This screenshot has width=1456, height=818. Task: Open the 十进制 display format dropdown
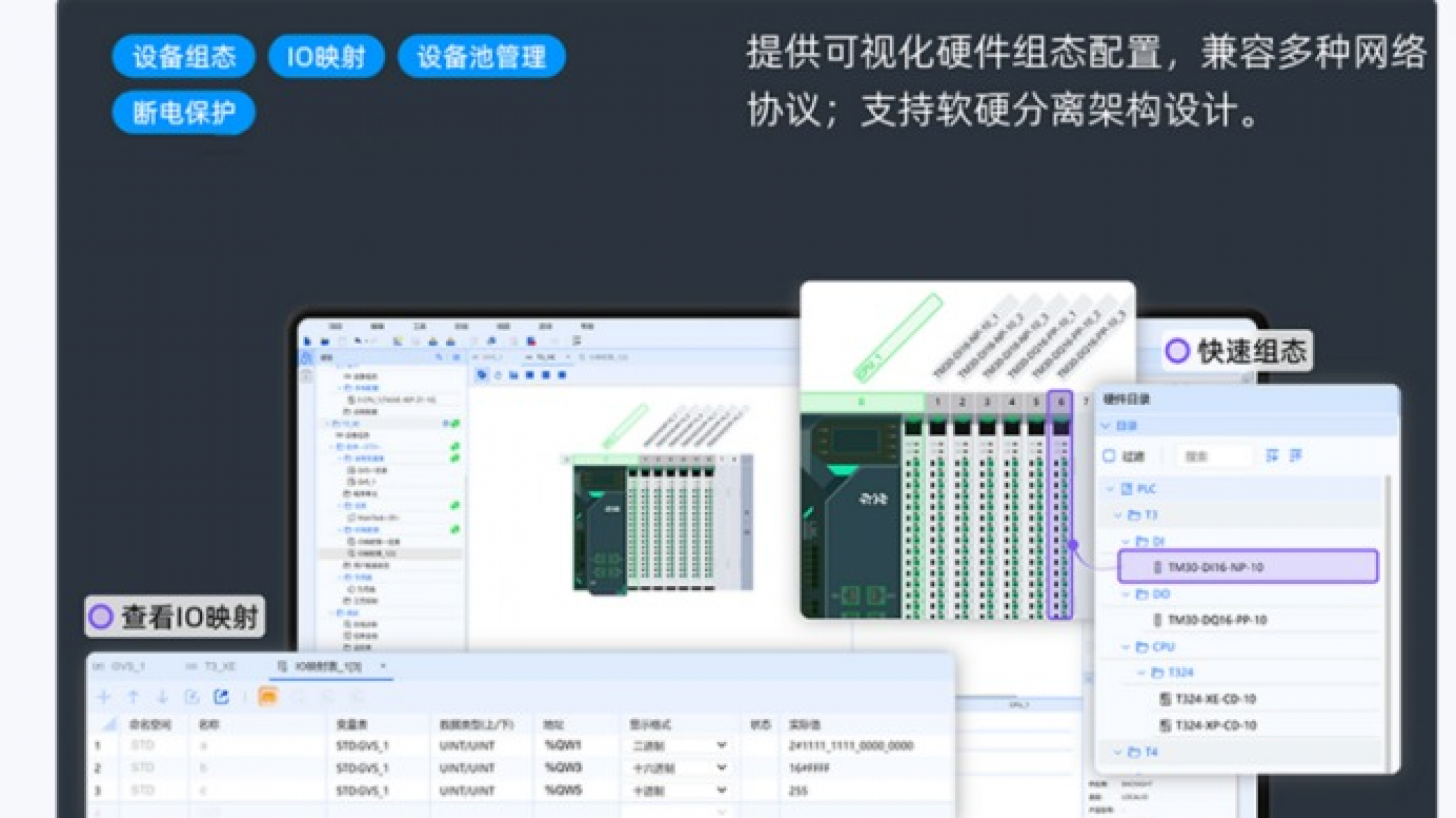[721, 790]
